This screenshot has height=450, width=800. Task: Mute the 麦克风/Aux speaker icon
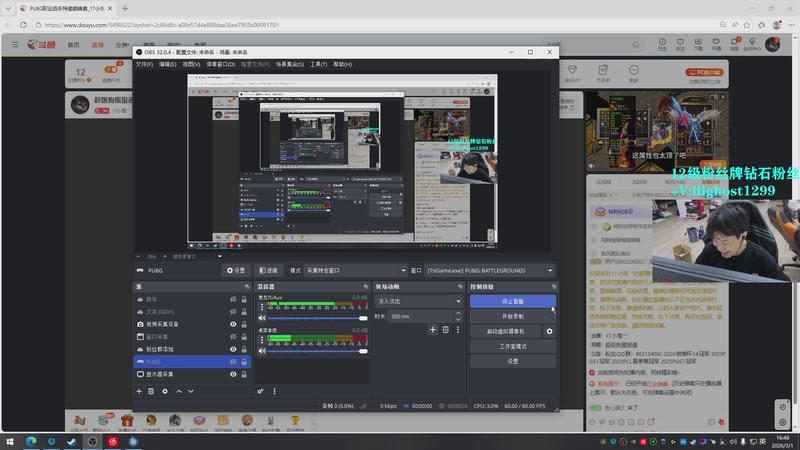[x=262, y=318]
